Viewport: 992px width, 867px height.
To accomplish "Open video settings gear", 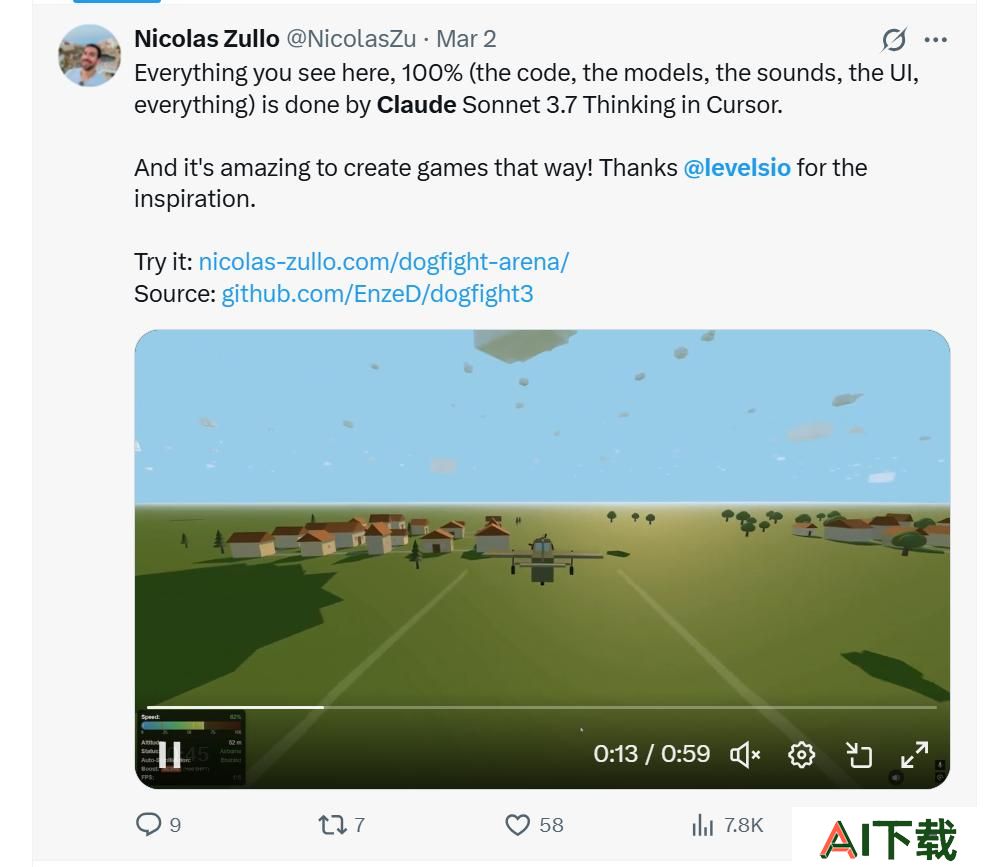I will pyautogui.click(x=801, y=754).
